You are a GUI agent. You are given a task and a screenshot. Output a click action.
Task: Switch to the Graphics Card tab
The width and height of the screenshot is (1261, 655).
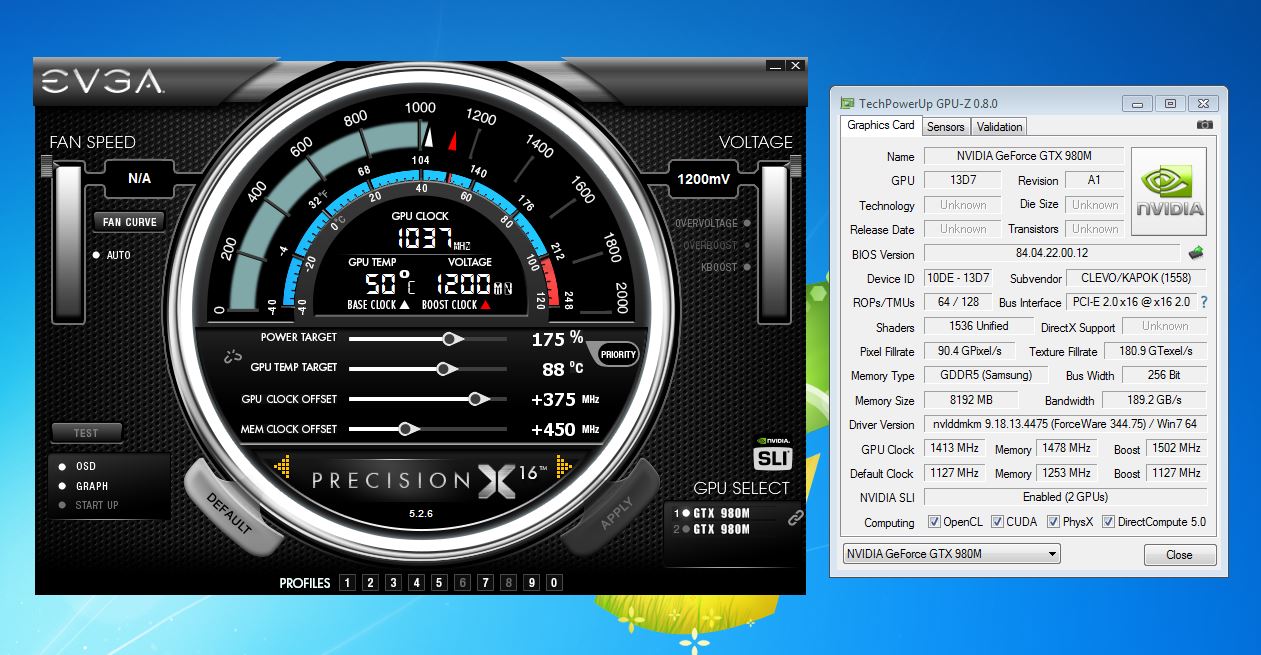click(x=880, y=125)
